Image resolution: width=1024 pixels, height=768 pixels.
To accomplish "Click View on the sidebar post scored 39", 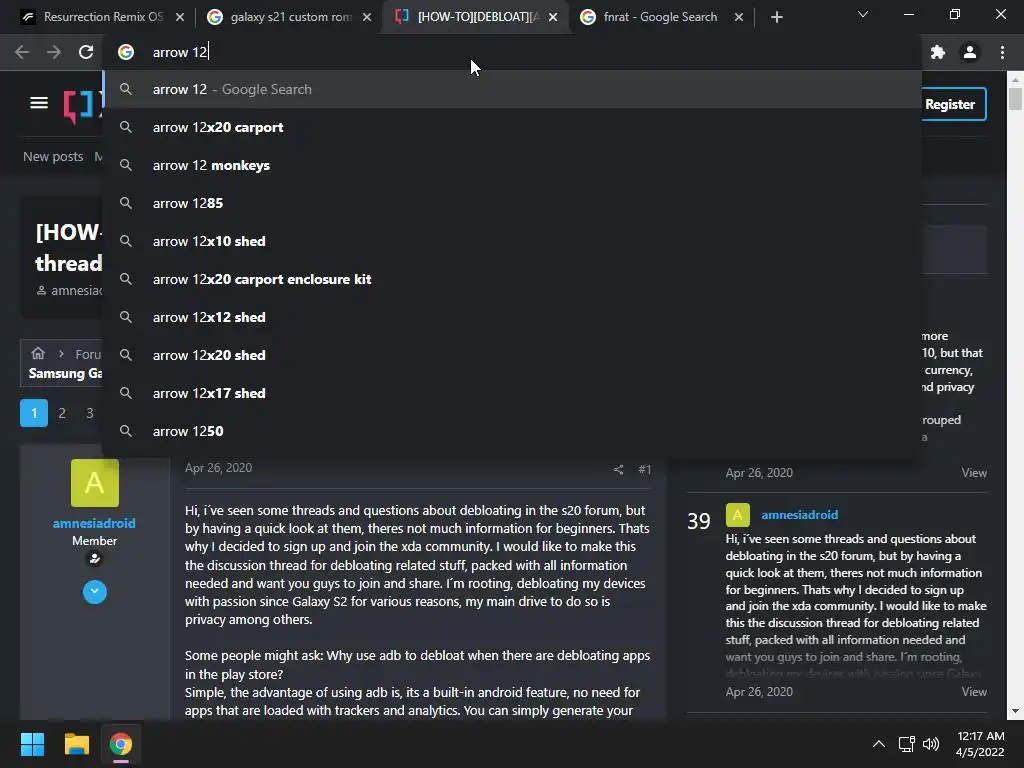I will [x=974, y=692].
